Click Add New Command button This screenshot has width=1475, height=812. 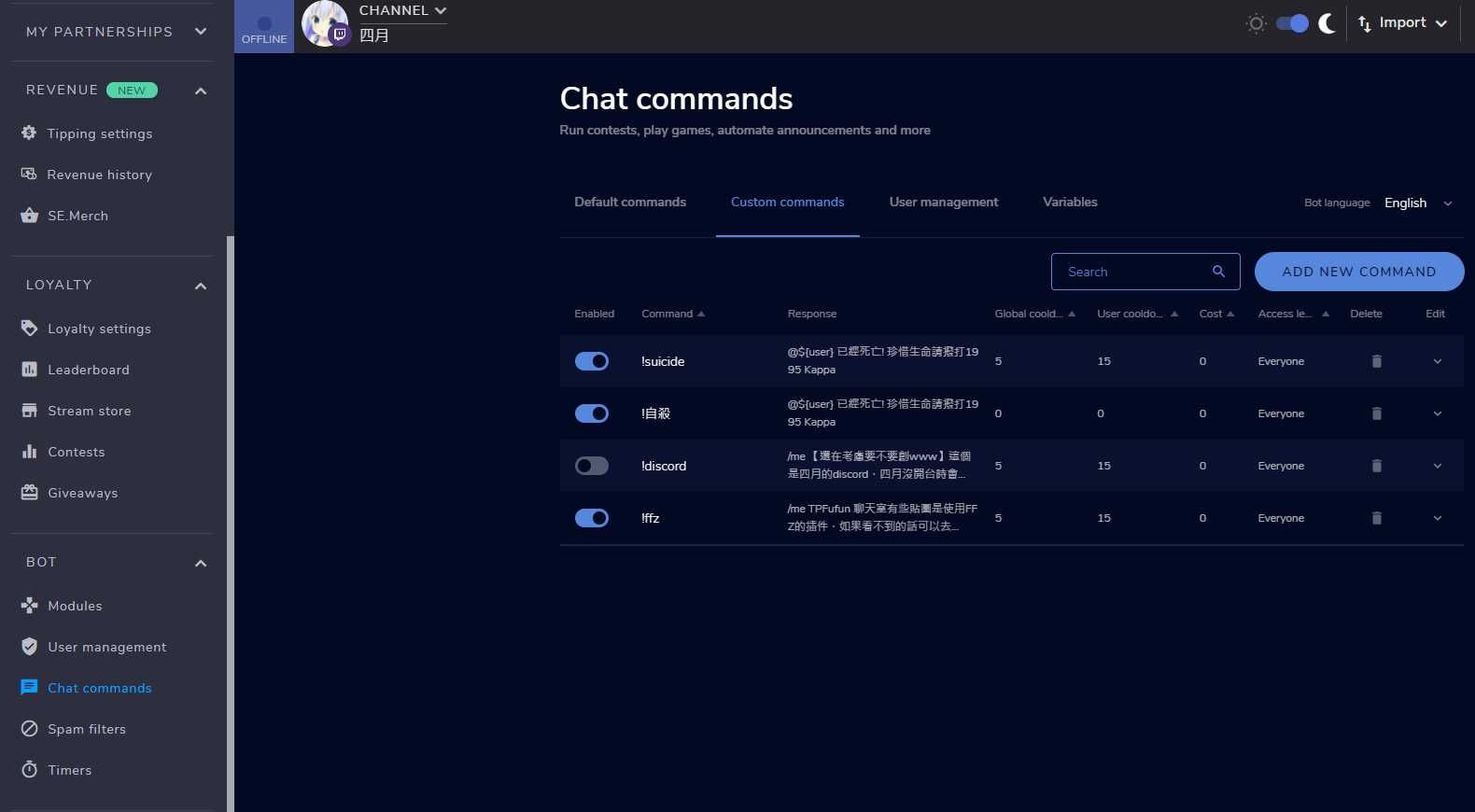pos(1358,272)
